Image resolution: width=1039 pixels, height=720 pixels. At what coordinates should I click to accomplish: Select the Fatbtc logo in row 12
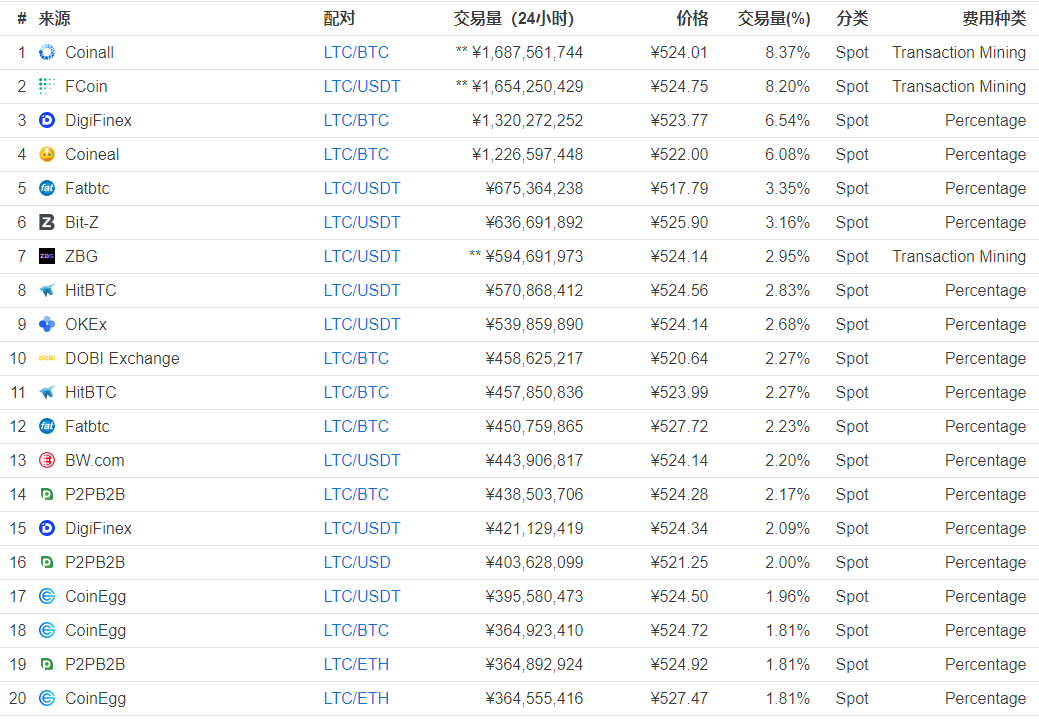(x=46, y=427)
